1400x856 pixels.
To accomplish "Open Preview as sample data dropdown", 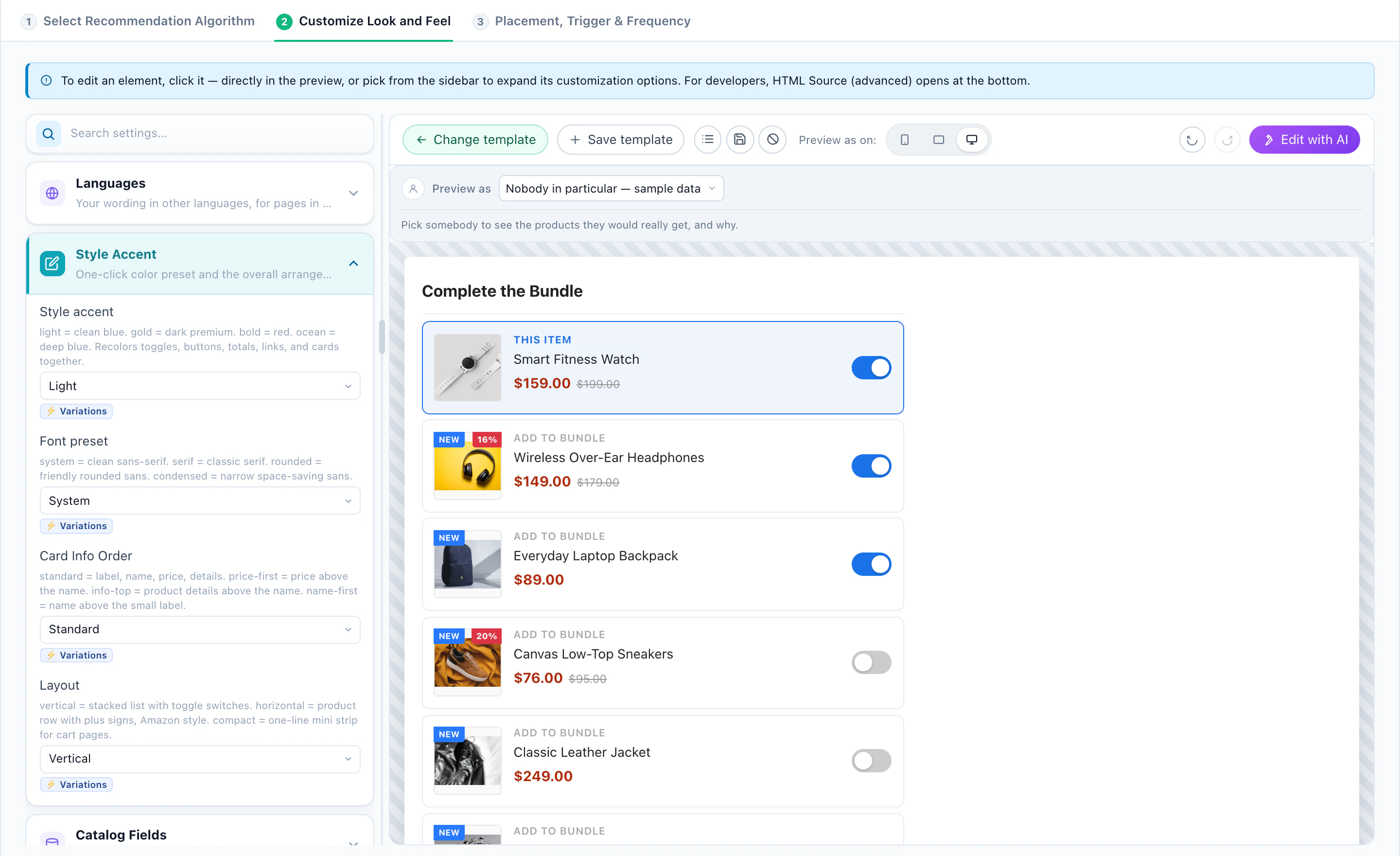I will tap(612, 189).
